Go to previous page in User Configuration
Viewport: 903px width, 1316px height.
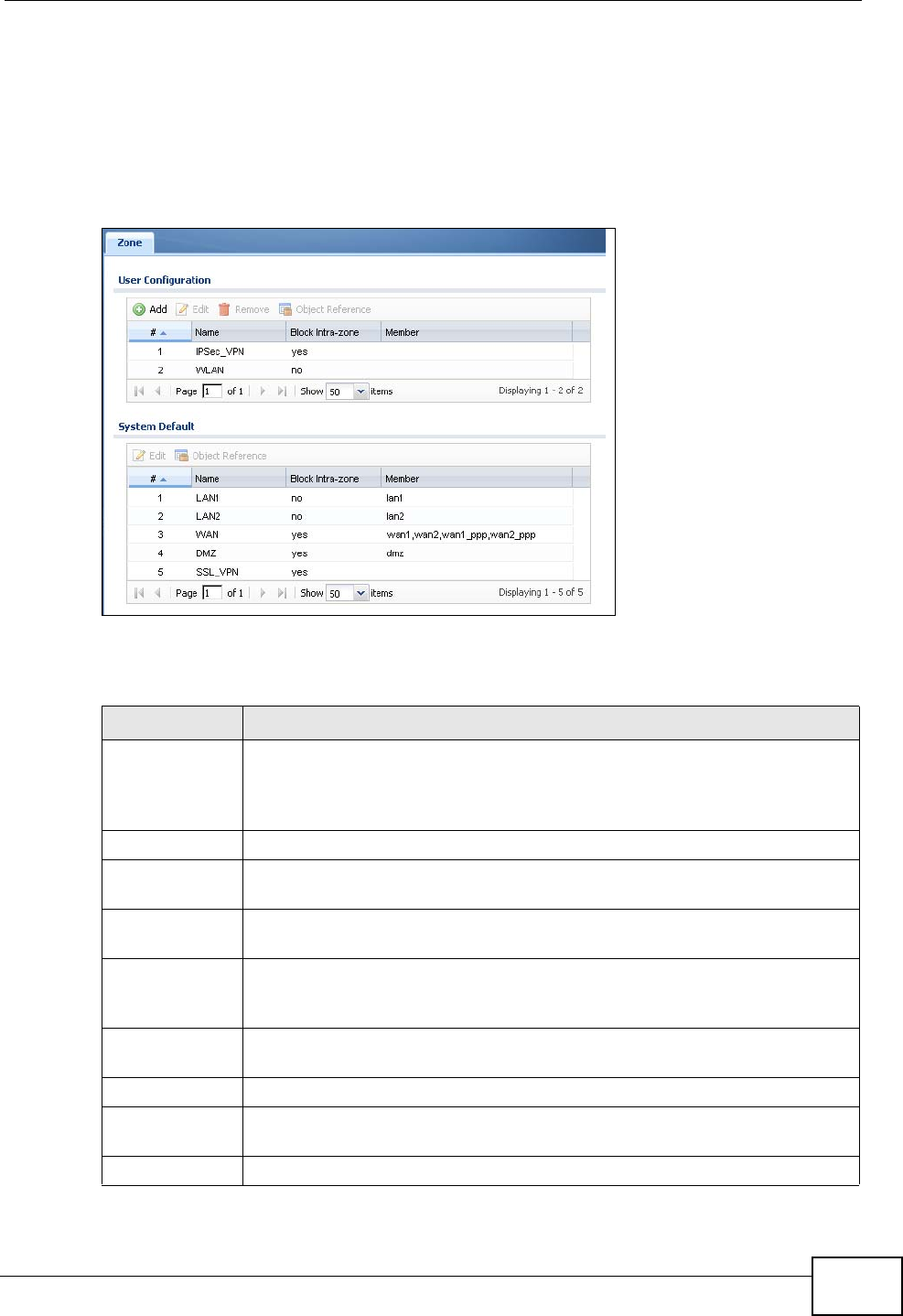[x=157, y=391]
